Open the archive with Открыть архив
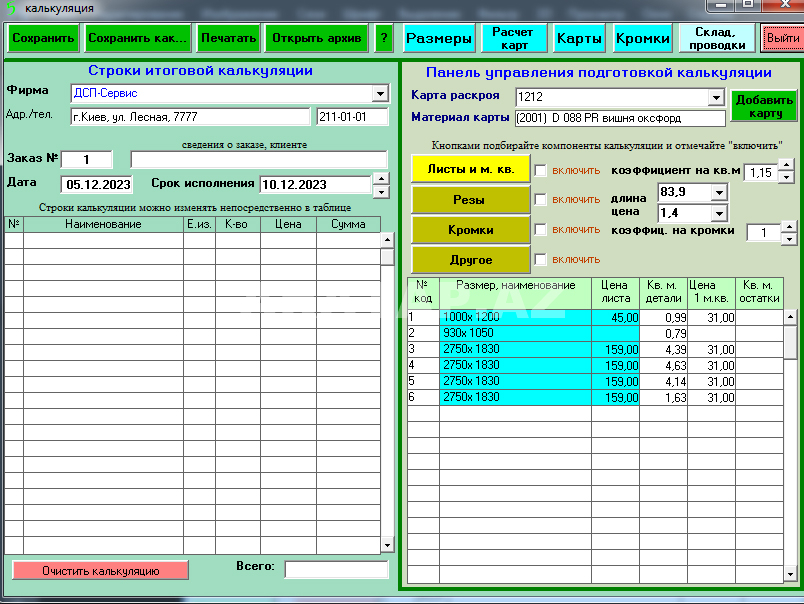Image resolution: width=804 pixels, height=604 pixels. (317, 39)
